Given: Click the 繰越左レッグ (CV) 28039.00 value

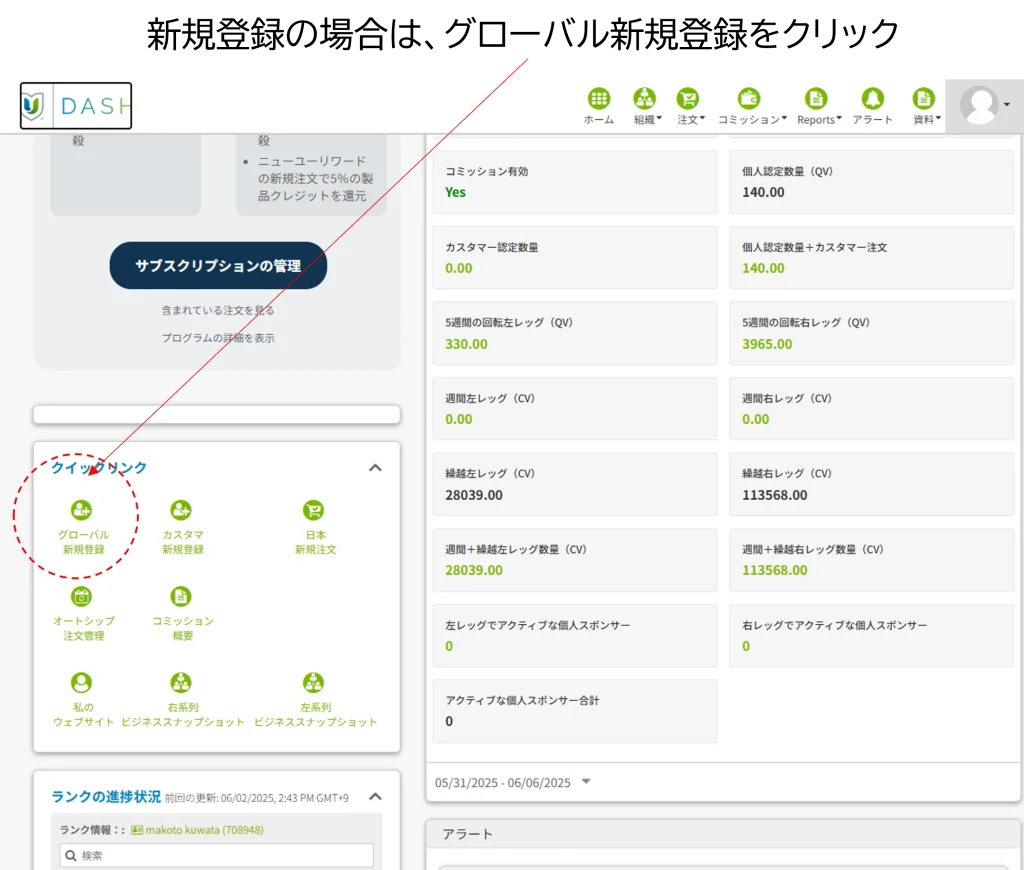Looking at the screenshot, I should tap(474, 495).
